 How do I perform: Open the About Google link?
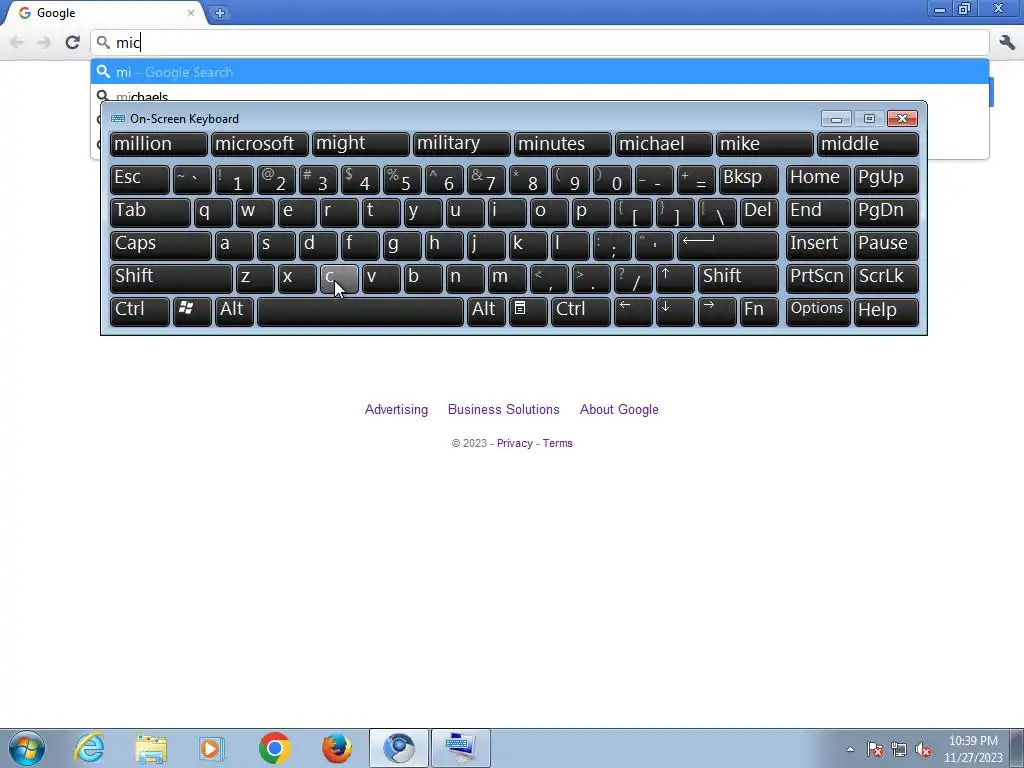coord(619,409)
